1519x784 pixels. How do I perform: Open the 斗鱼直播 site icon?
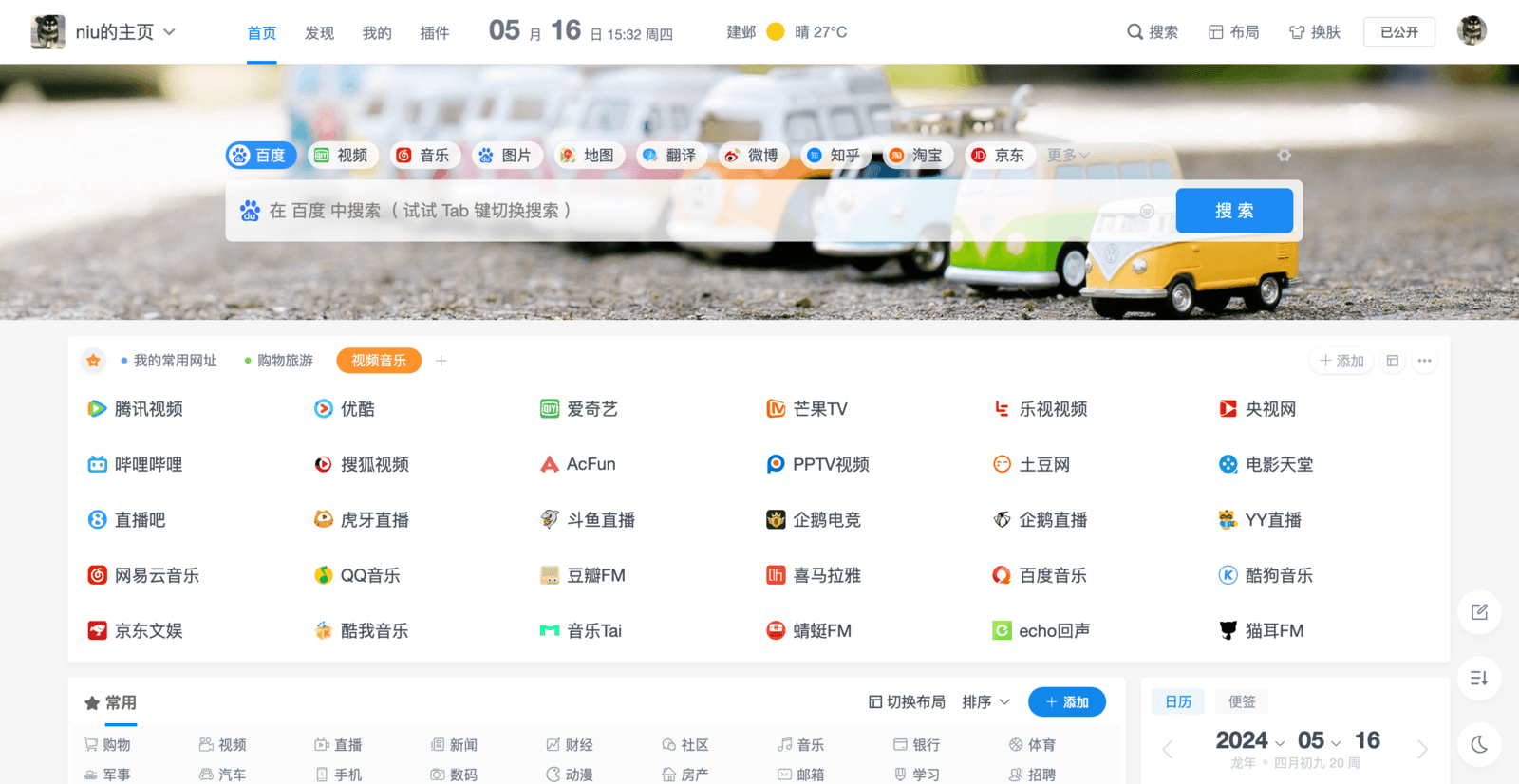tap(550, 519)
